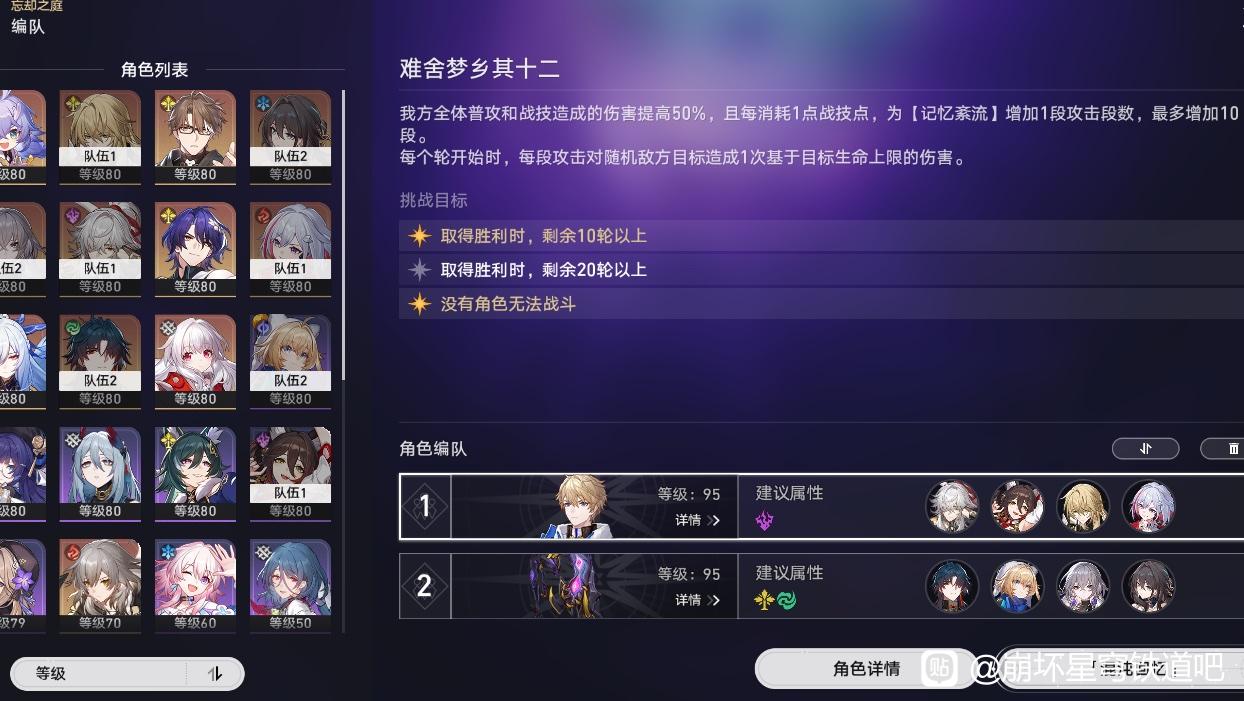Click the green-haired level 80 character thumbnail

pyautogui.click(x=195, y=474)
